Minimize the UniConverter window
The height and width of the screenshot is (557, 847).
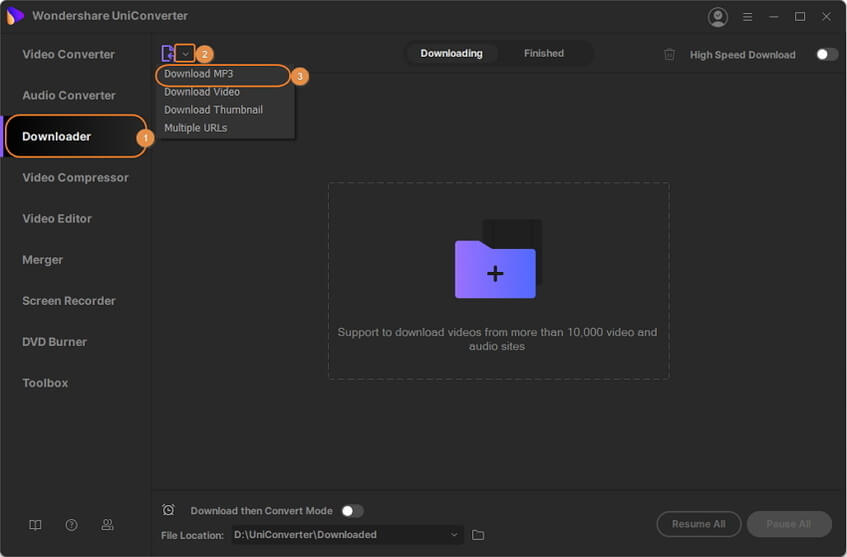coord(774,17)
